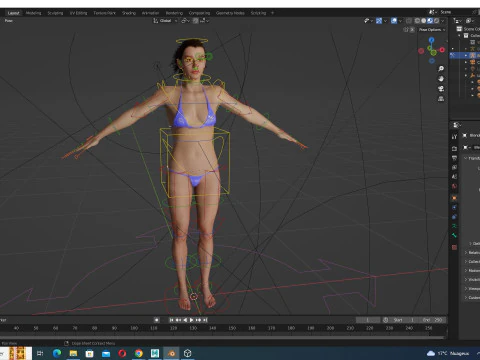Open the gizmo options dropdown arrow

click(x=385, y=21)
